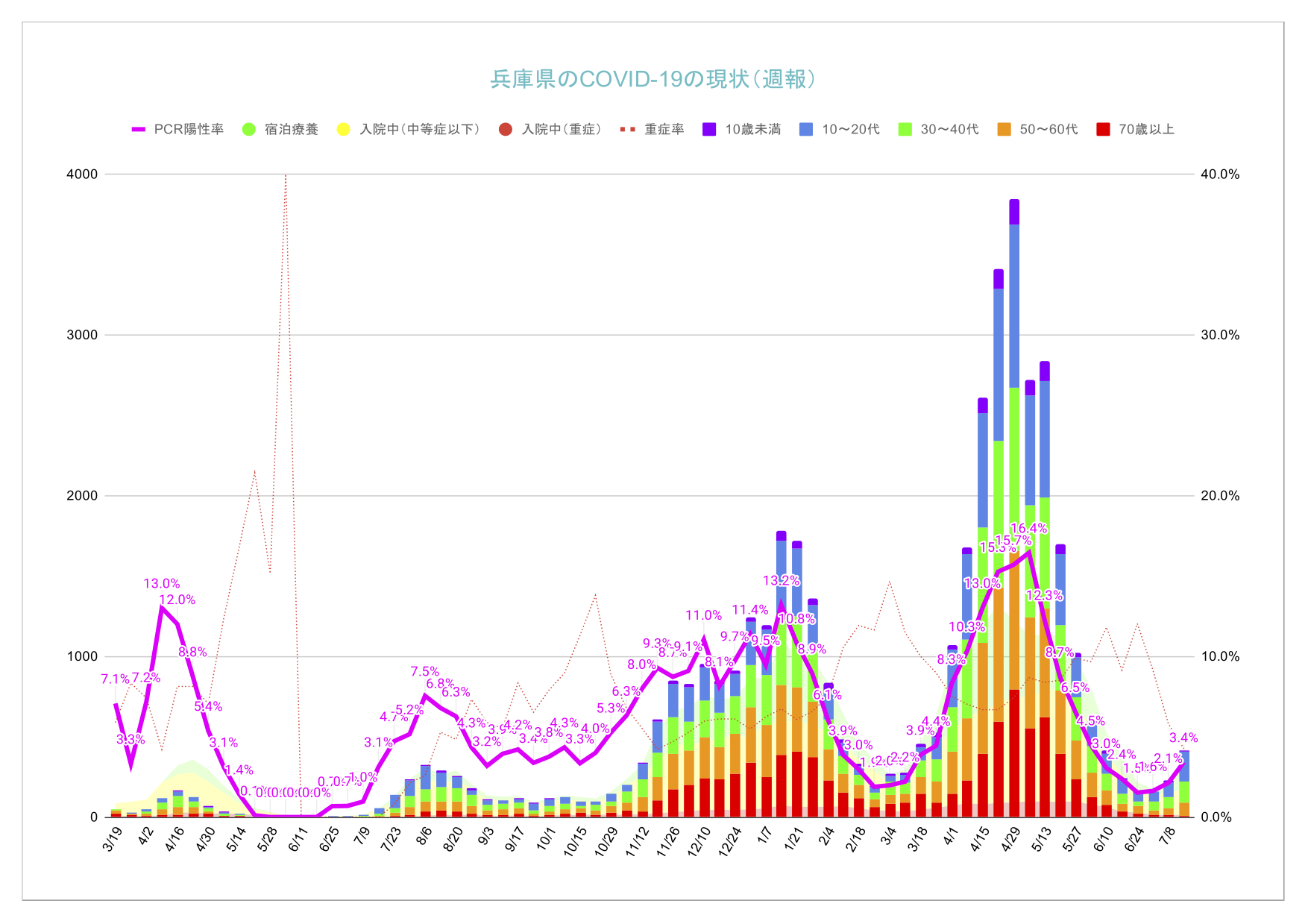Click the 宿泊療養 green circle legend icon

(249, 129)
